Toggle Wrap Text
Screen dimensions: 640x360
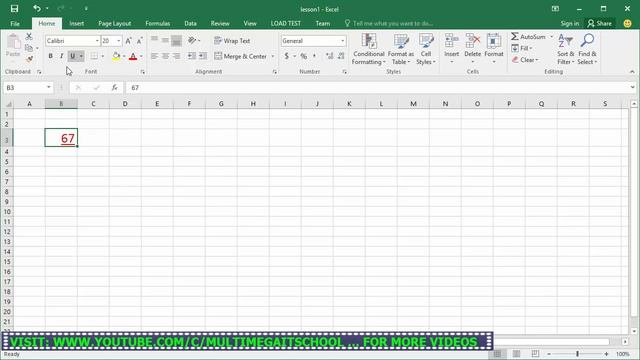click(232, 41)
